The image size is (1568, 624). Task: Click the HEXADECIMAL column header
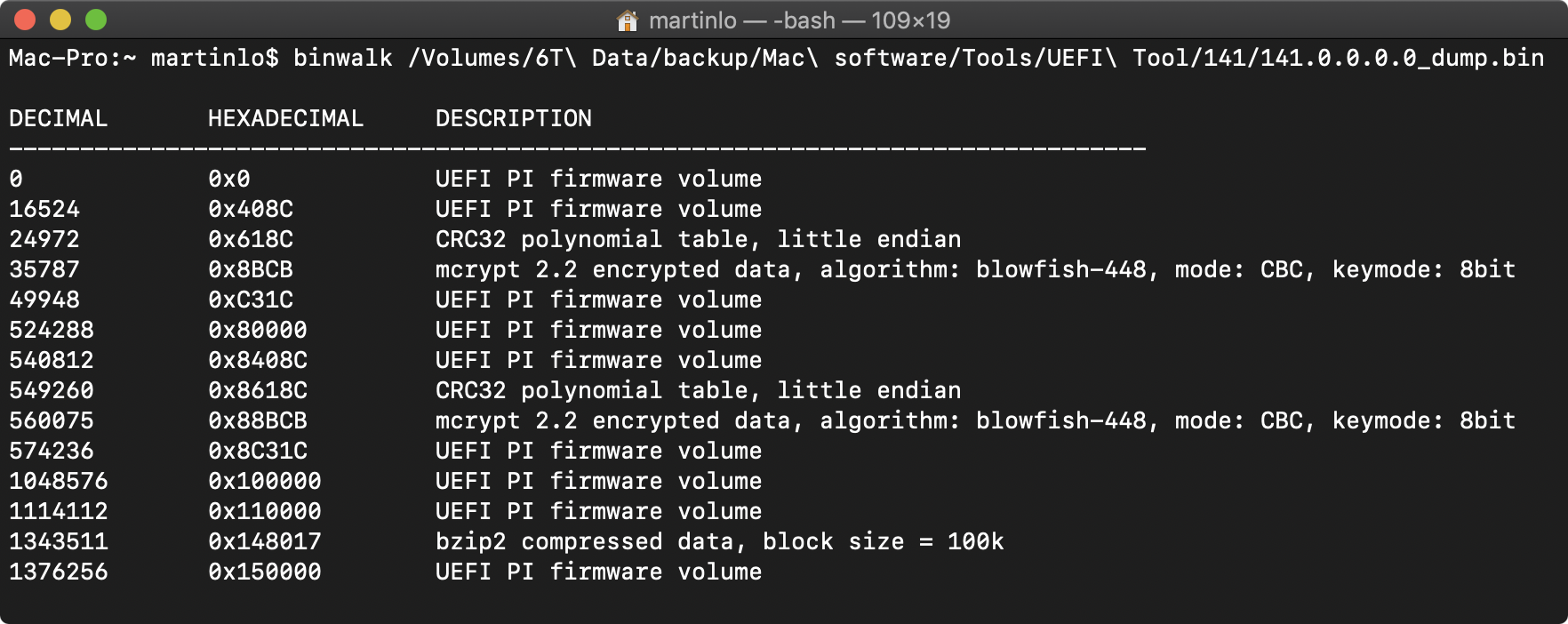point(286,118)
